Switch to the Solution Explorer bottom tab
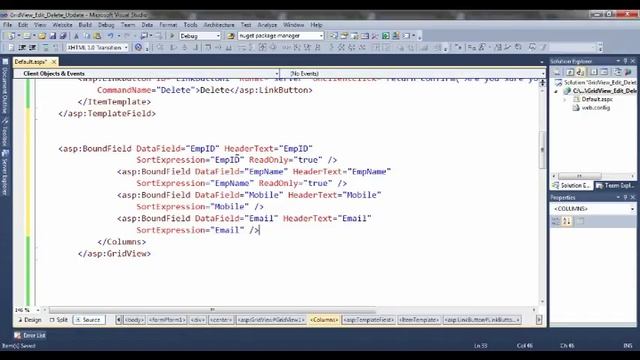 click(571, 185)
